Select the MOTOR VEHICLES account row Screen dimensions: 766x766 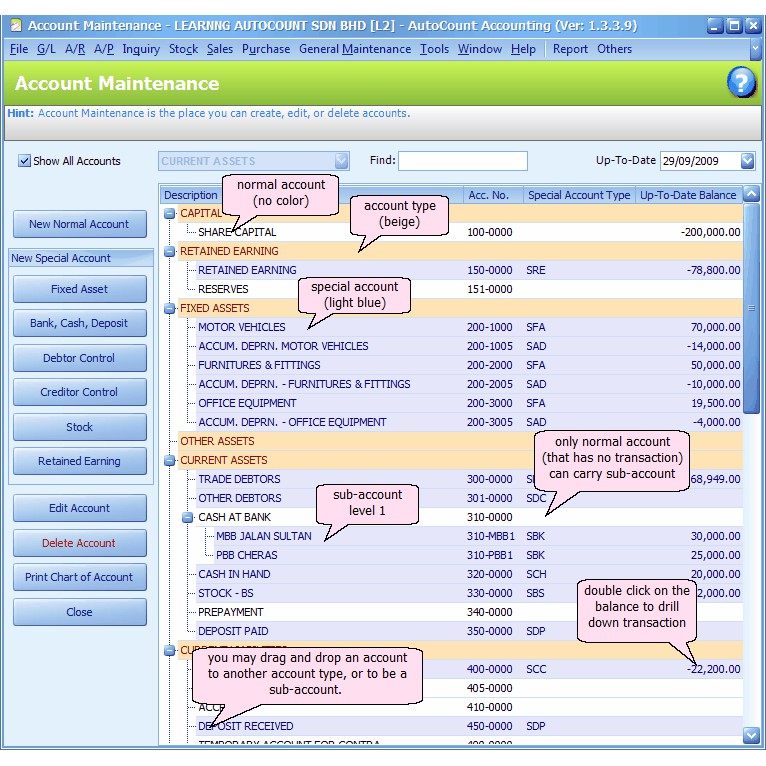pyautogui.click(x=241, y=327)
